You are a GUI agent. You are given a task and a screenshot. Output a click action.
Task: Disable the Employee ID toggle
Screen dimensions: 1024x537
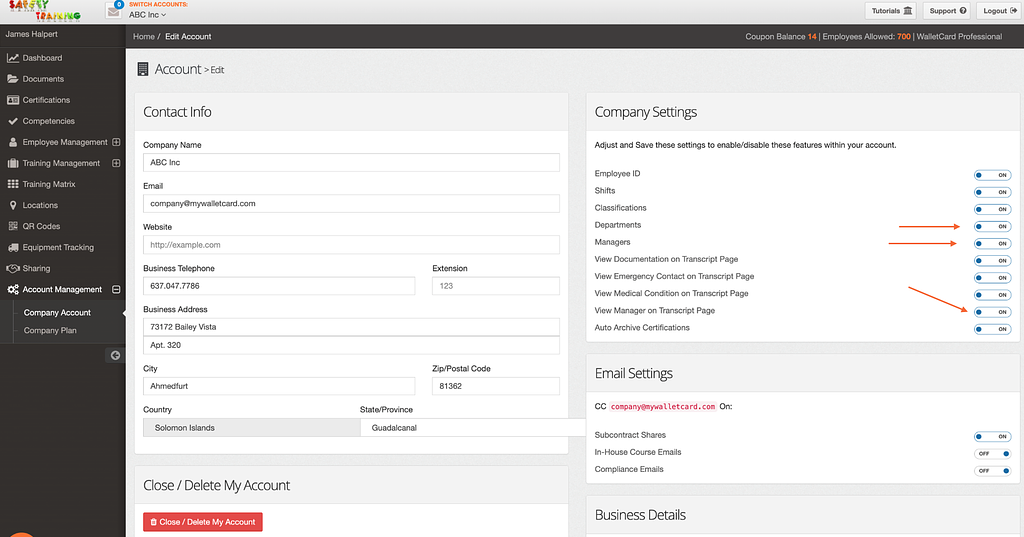pyautogui.click(x=992, y=174)
